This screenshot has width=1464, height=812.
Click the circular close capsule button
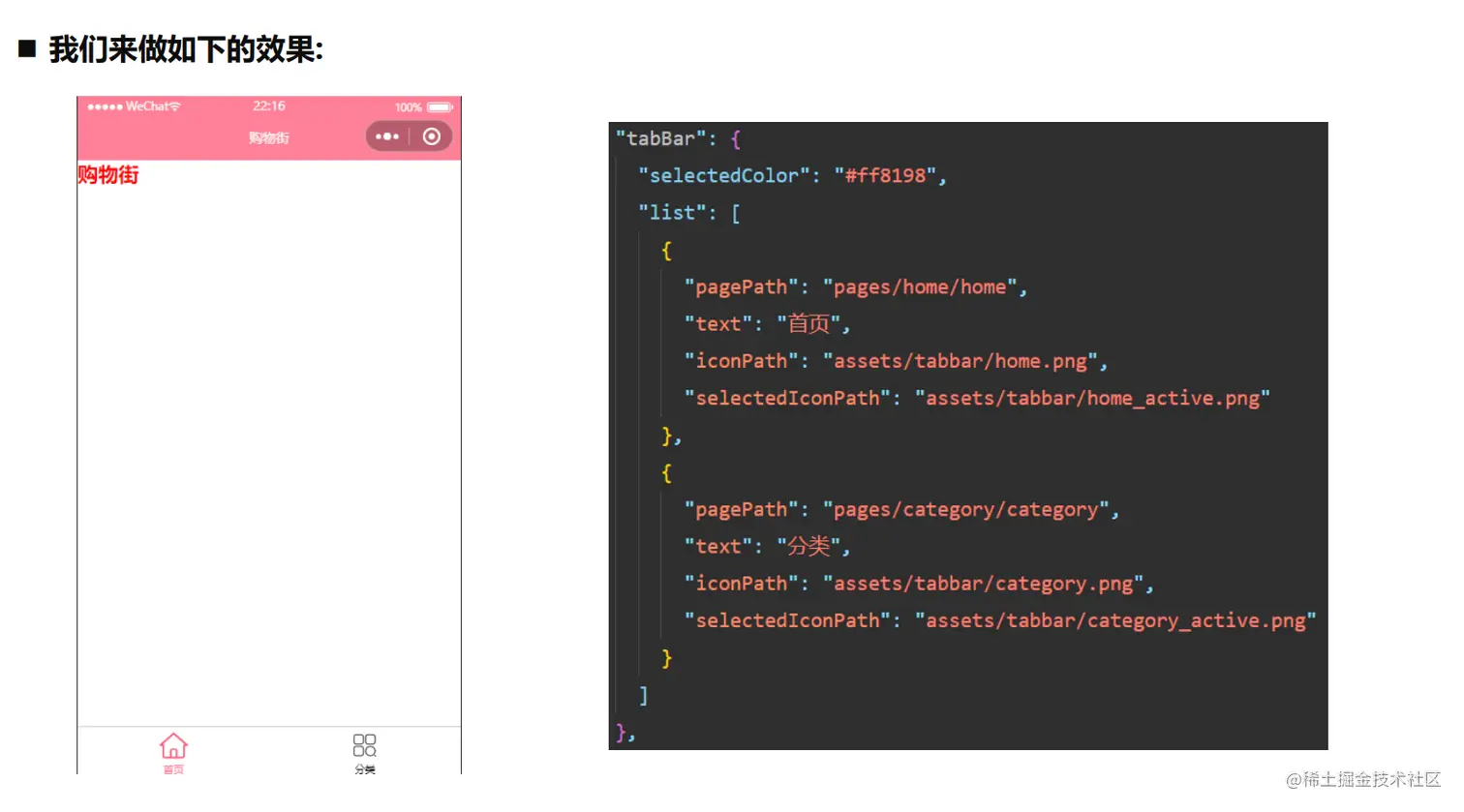(432, 136)
